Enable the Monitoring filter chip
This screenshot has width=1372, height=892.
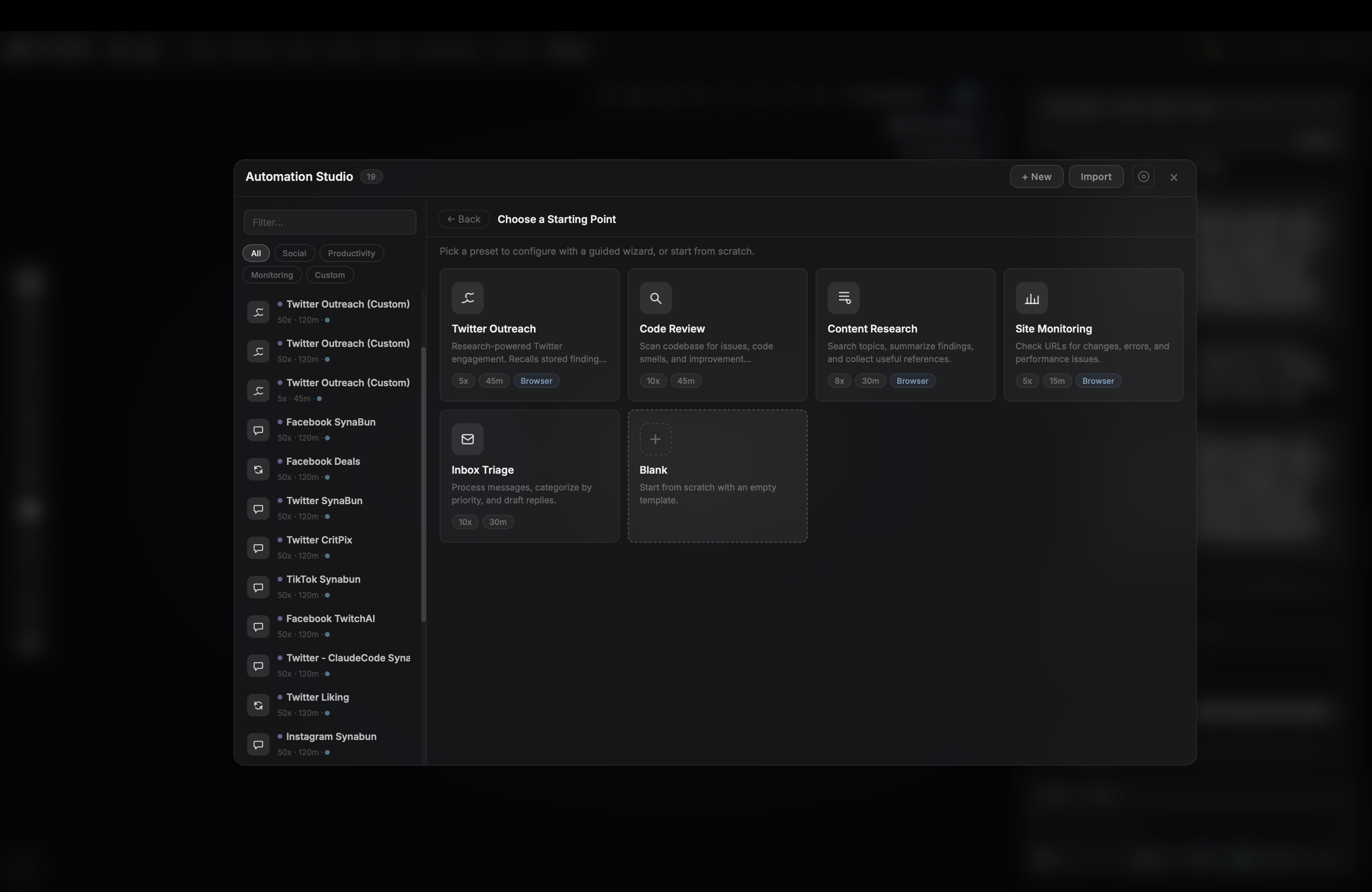tap(272, 275)
